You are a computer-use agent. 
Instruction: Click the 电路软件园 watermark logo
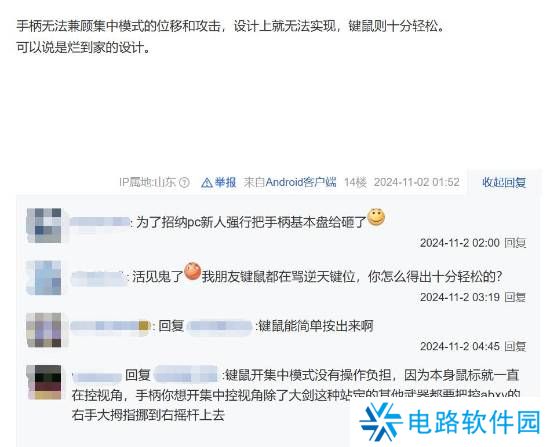[x=450, y=421]
